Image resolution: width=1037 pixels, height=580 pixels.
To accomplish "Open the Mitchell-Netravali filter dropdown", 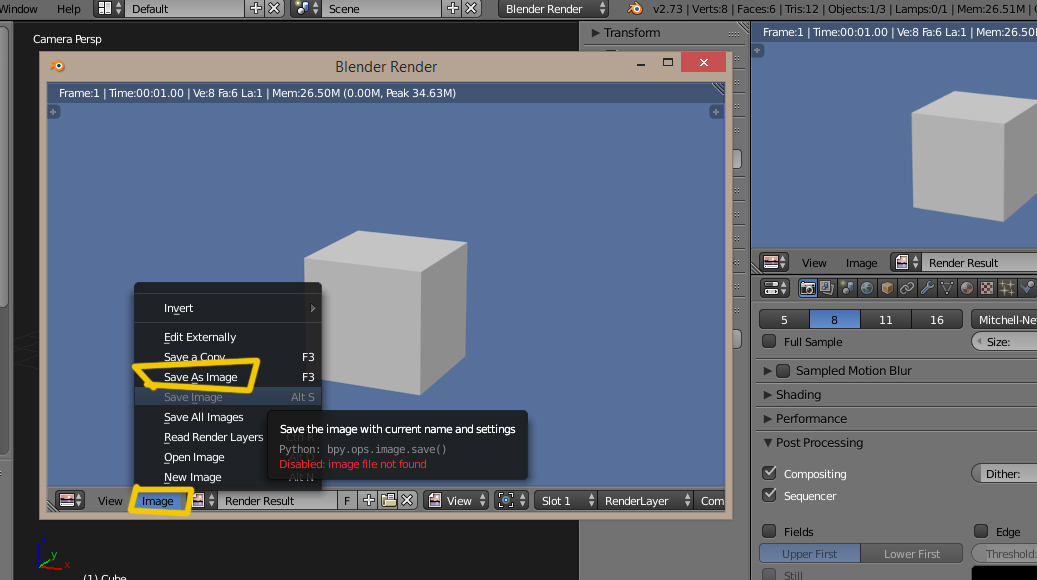I will (1004, 319).
